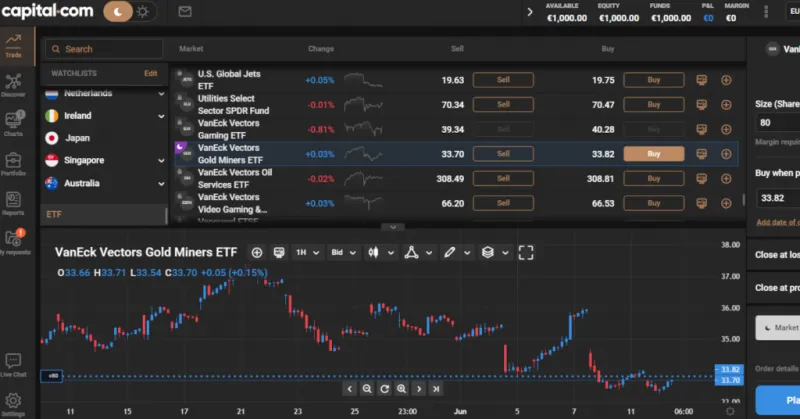
Task: Sell VanEck Vectors Oil Services ETF
Action: click(503, 178)
